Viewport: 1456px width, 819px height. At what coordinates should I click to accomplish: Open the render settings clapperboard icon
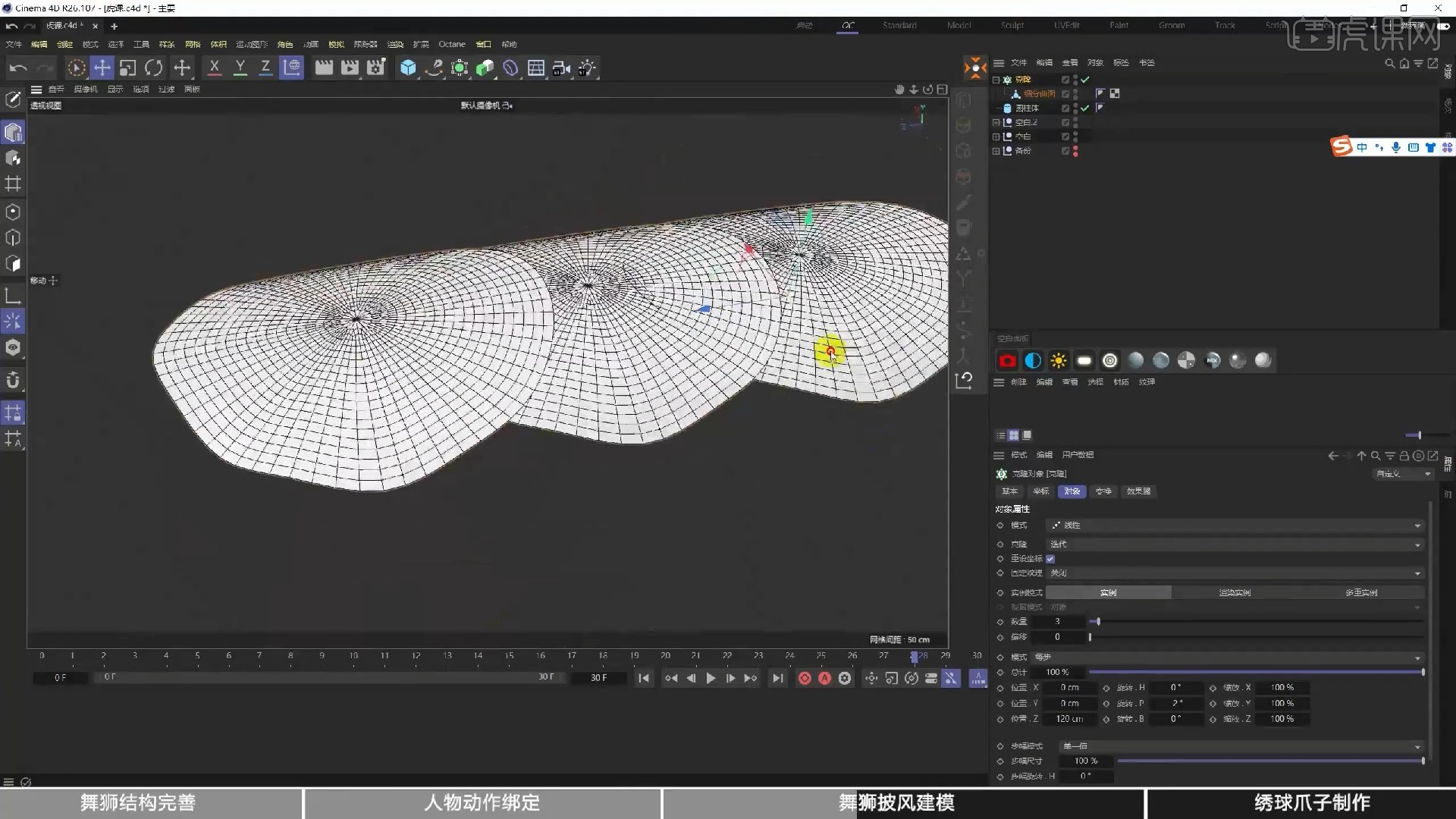click(x=376, y=68)
